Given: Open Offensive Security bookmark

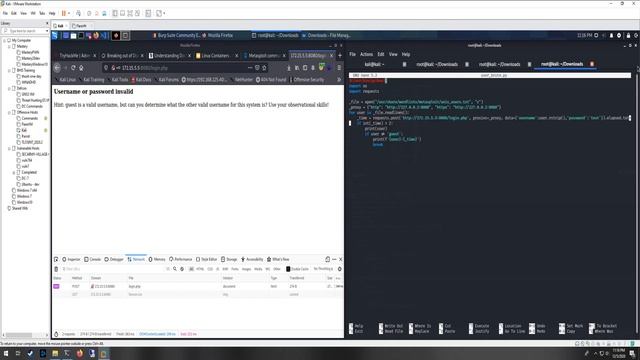Looking at the screenshot, I should point(307,80).
